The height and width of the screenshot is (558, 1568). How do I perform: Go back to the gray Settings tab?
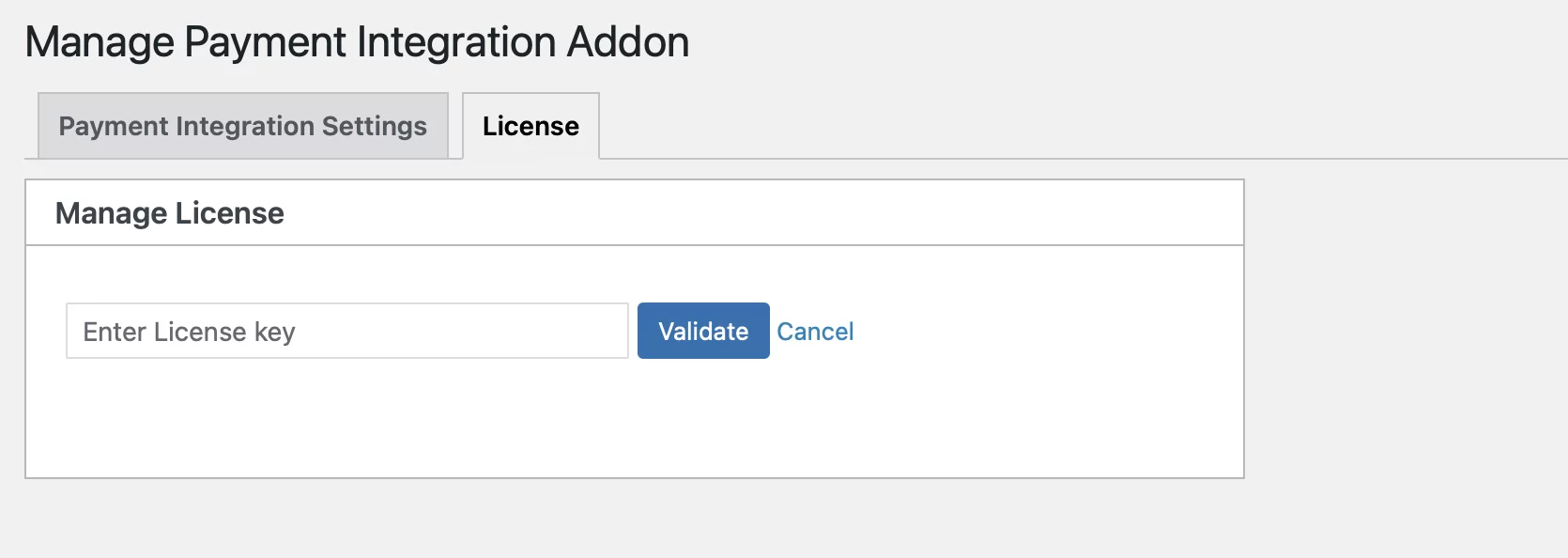coord(242,126)
